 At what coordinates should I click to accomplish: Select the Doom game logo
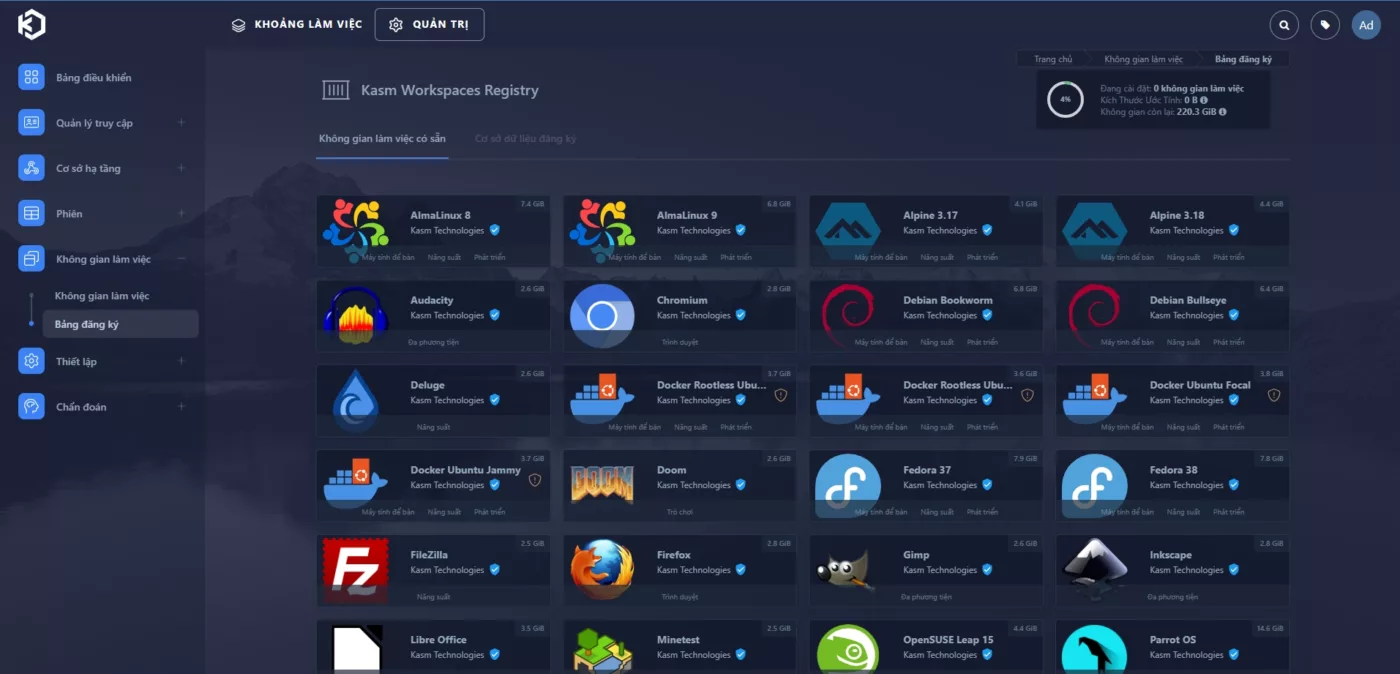[602, 485]
